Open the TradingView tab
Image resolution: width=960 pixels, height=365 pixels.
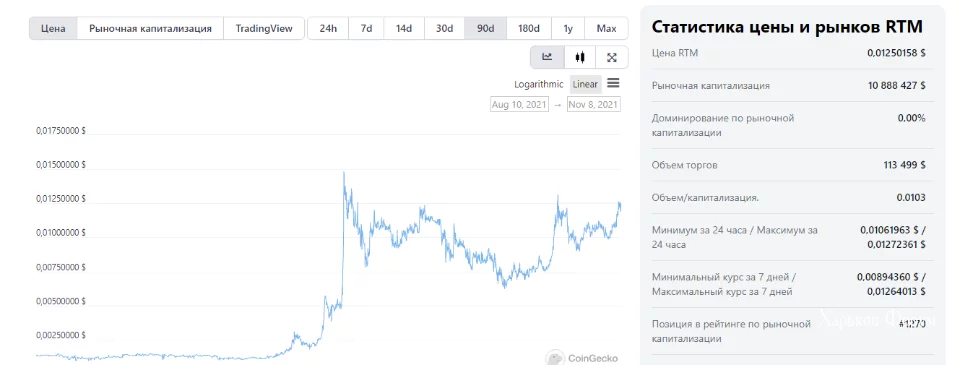point(264,28)
